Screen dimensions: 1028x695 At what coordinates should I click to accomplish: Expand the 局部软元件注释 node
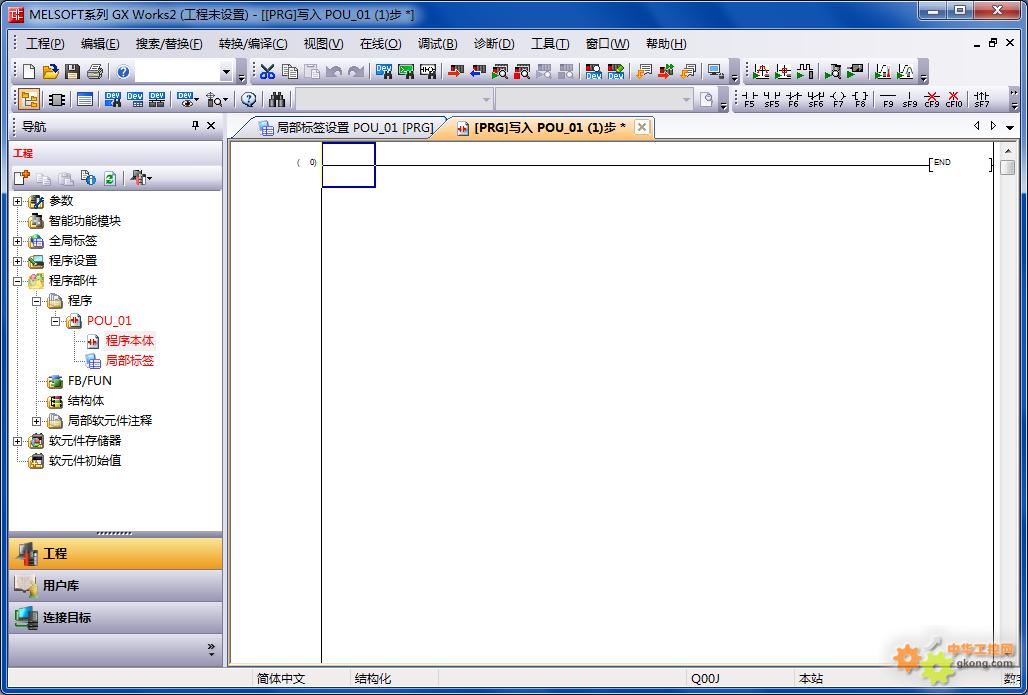[x=37, y=421]
